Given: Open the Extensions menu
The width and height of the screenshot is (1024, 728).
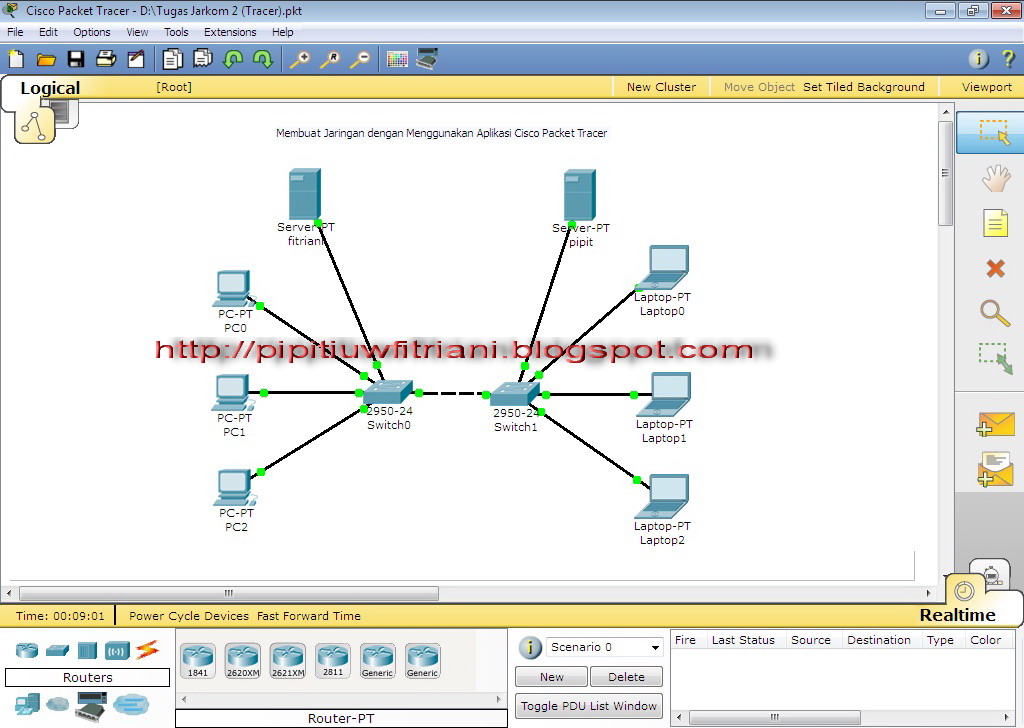Looking at the screenshot, I should tap(230, 32).
